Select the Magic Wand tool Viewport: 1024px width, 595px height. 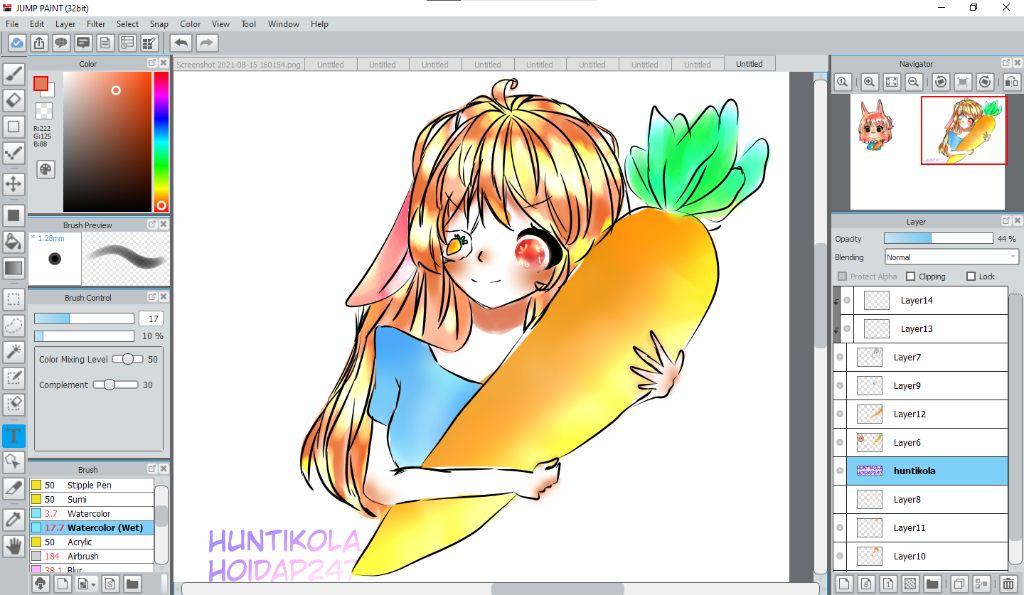pyautogui.click(x=14, y=351)
